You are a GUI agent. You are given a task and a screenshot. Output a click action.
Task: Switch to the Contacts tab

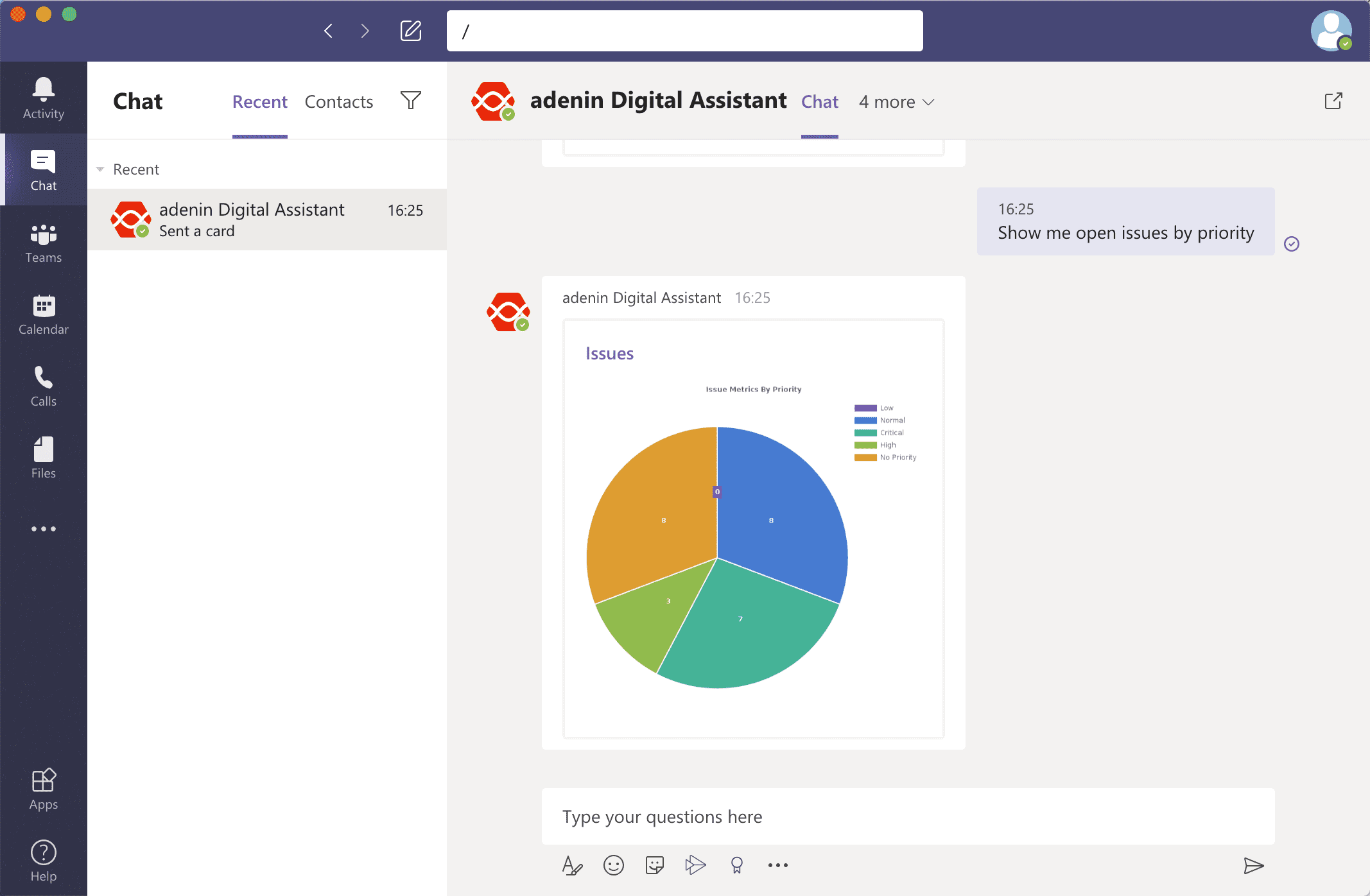[339, 102]
